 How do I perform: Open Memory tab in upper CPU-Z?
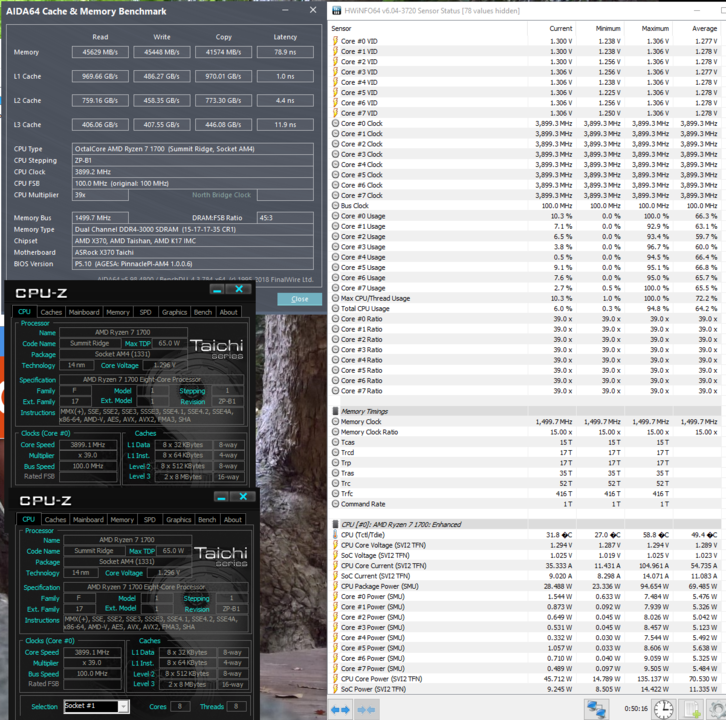point(118,312)
